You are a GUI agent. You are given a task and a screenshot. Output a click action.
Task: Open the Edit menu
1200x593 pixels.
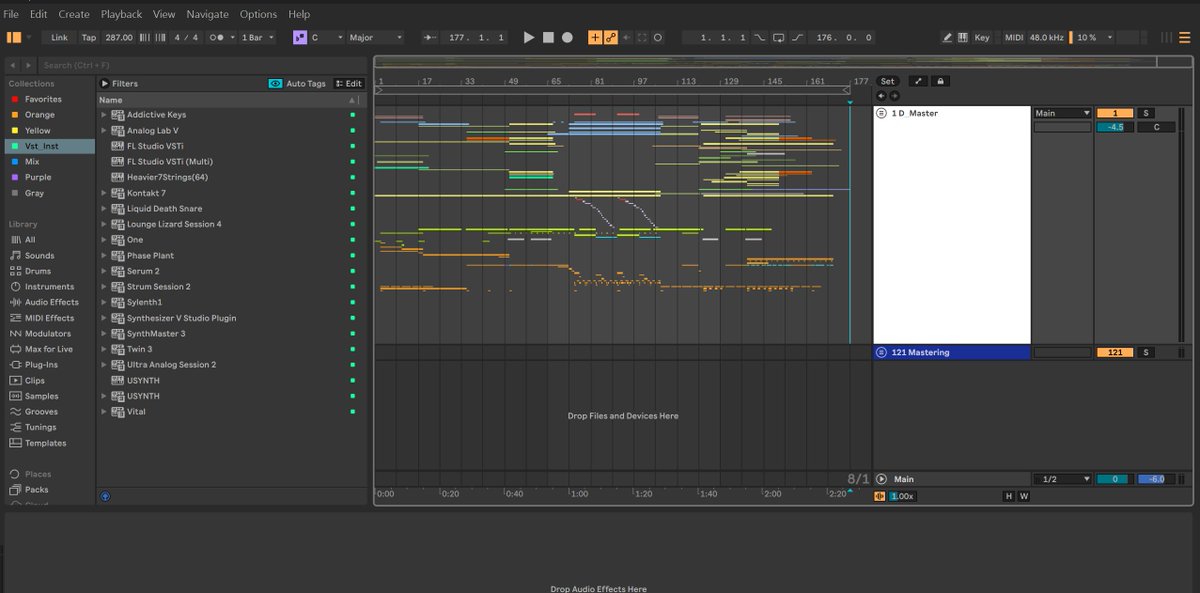pyautogui.click(x=38, y=14)
